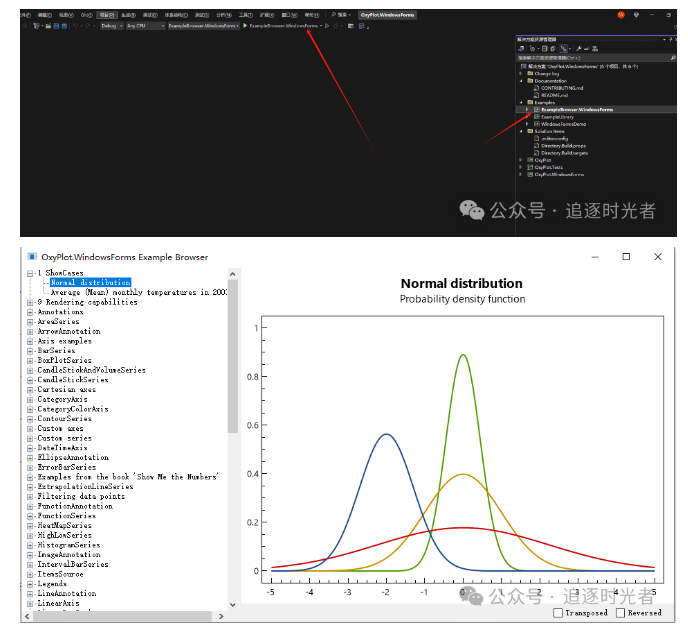
Task: Click the Switch Views icon in Solution Explorer toolbar
Action: [521, 49]
